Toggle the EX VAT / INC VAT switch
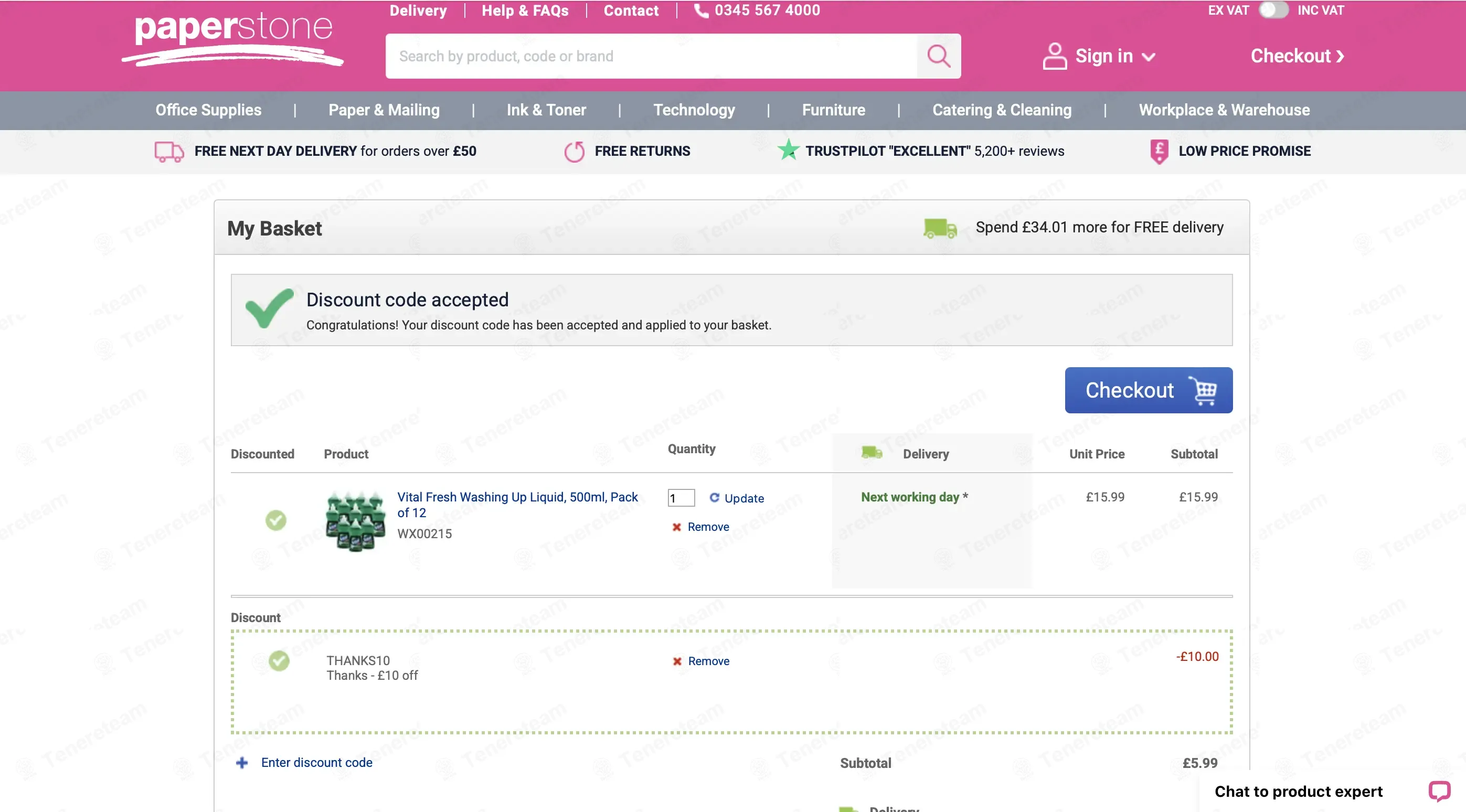Image resolution: width=1466 pixels, height=812 pixels. tap(1273, 10)
